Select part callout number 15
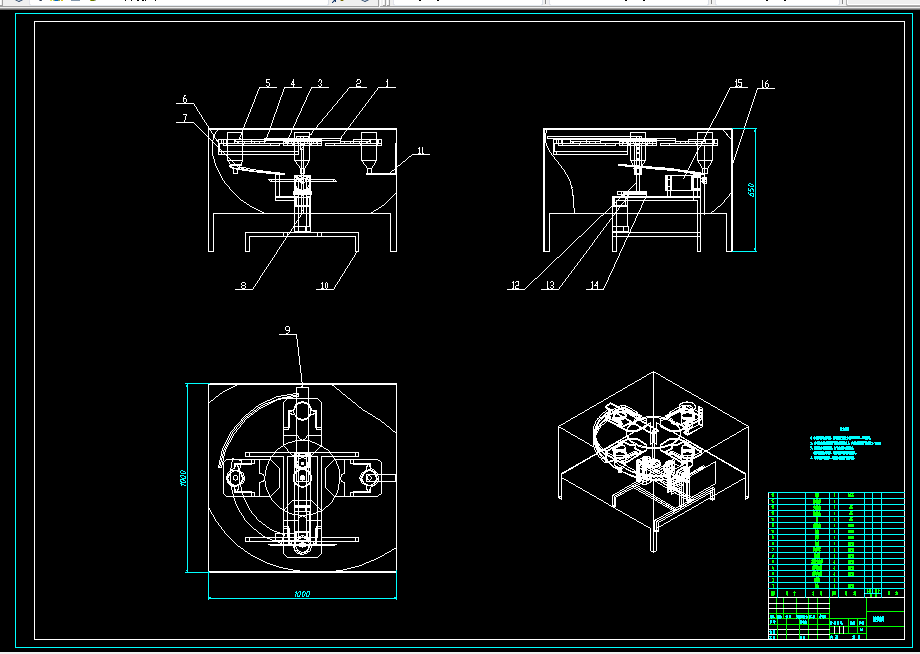 (738, 83)
